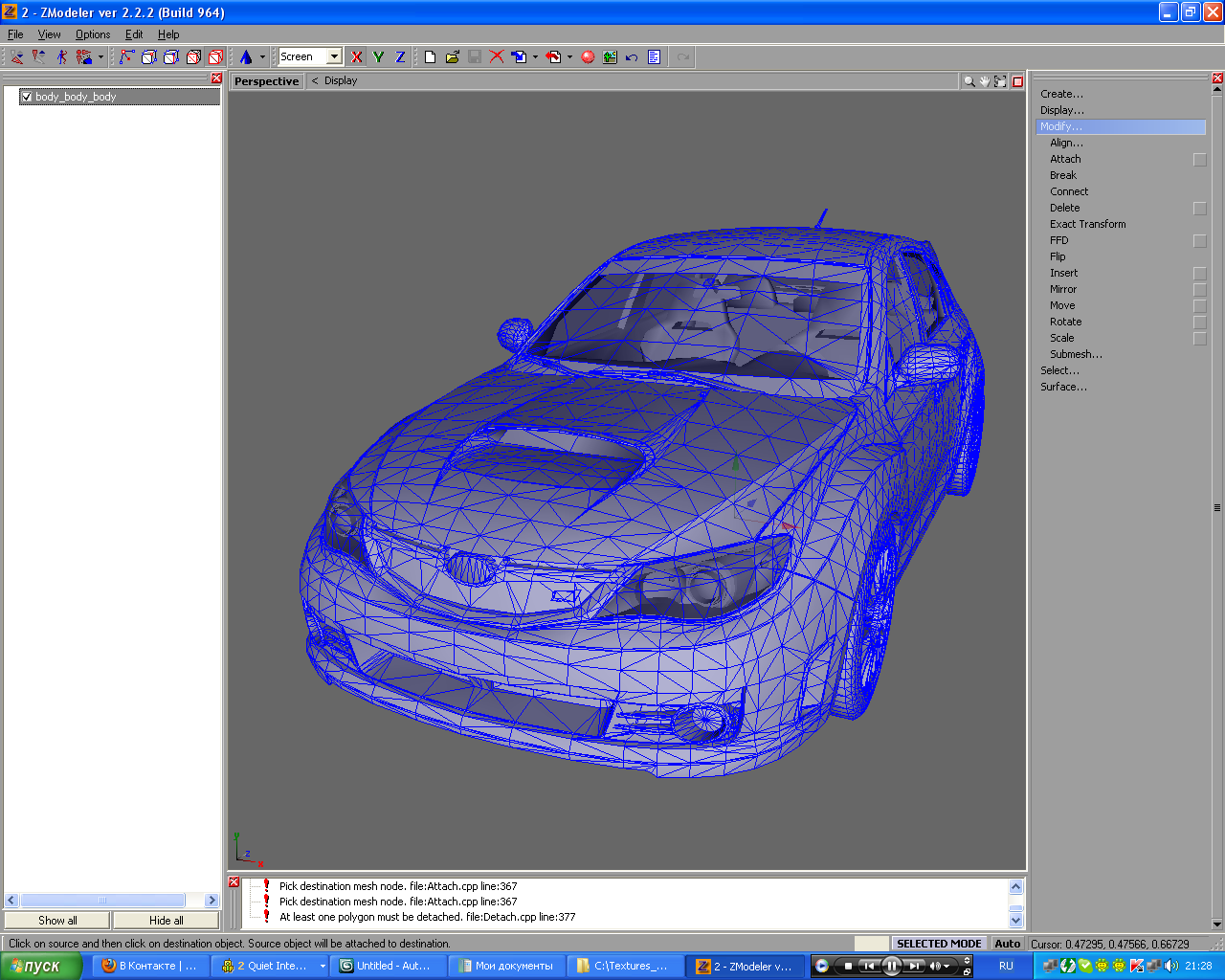Tick the checkbox next to Attach
Image resolution: width=1225 pixels, height=980 pixels.
[x=1199, y=160]
